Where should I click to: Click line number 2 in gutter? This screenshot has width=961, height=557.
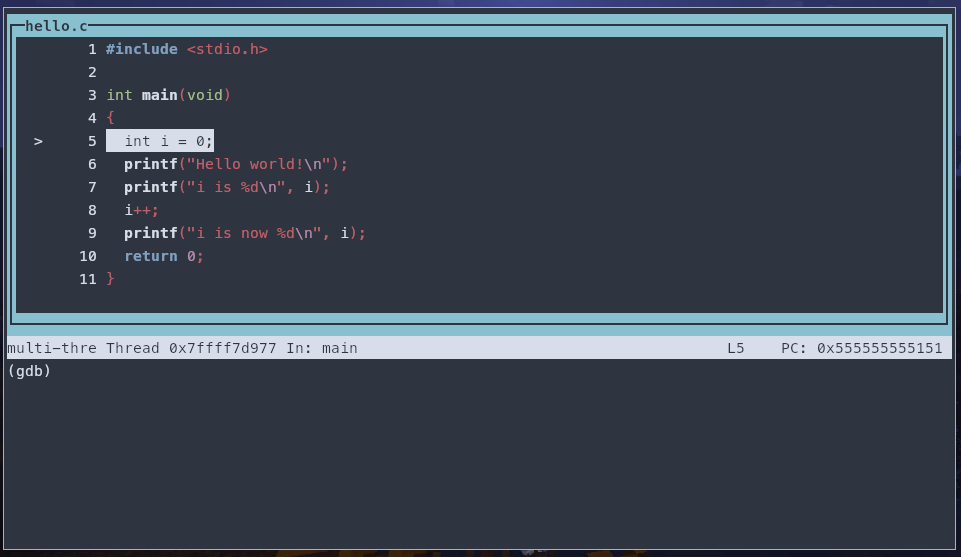(x=92, y=72)
